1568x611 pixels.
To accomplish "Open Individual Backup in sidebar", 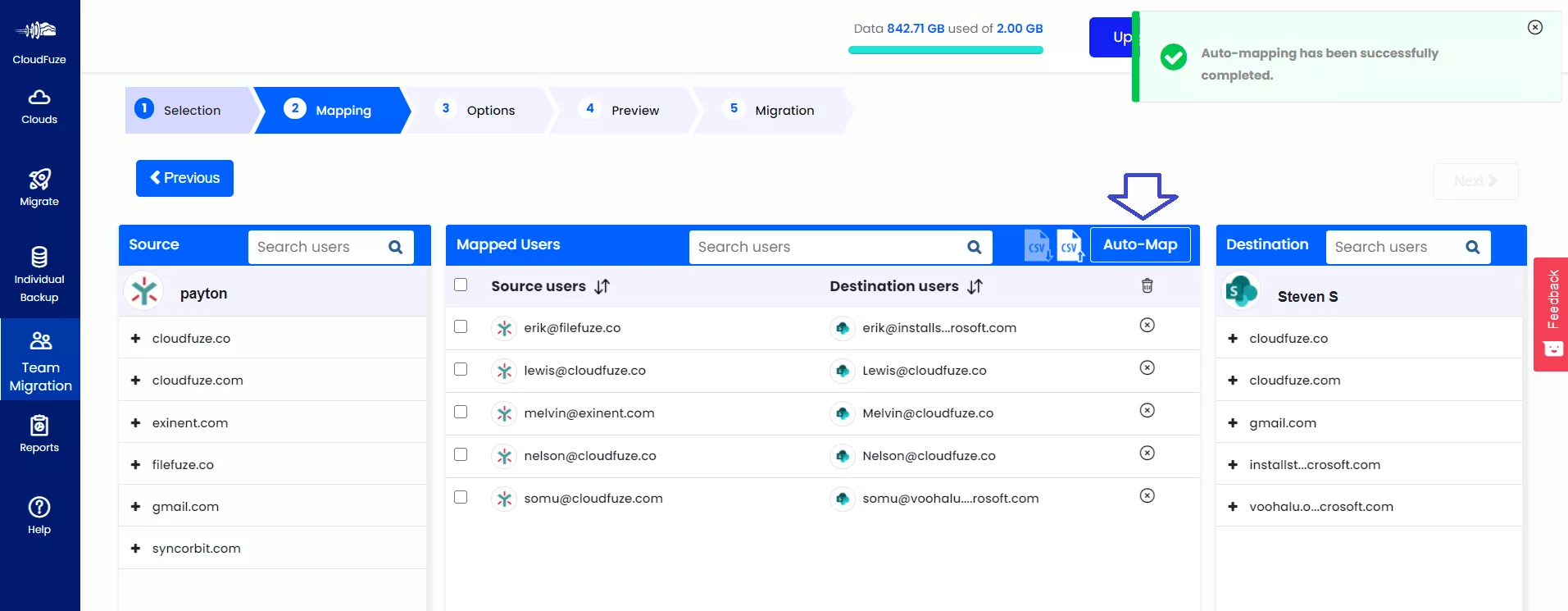I will pyautogui.click(x=39, y=275).
